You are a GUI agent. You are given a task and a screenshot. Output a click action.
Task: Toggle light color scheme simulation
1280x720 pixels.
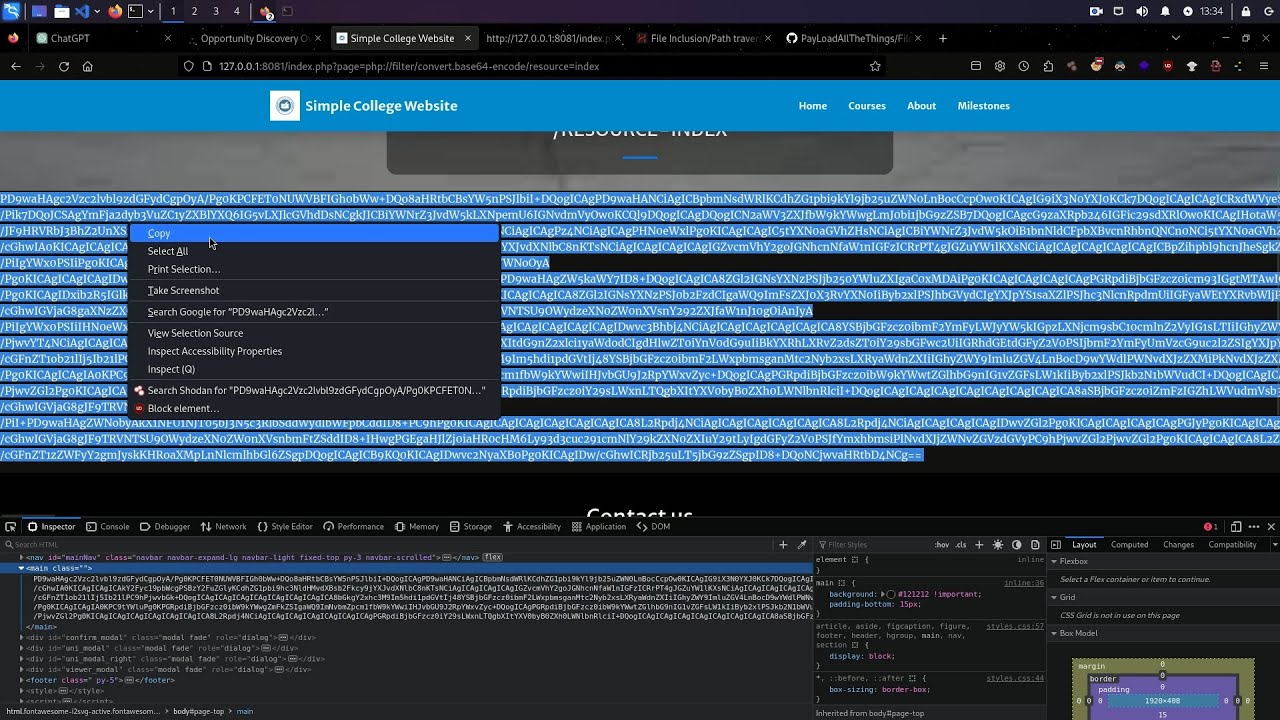pyautogui.click(x=998, y=545)
